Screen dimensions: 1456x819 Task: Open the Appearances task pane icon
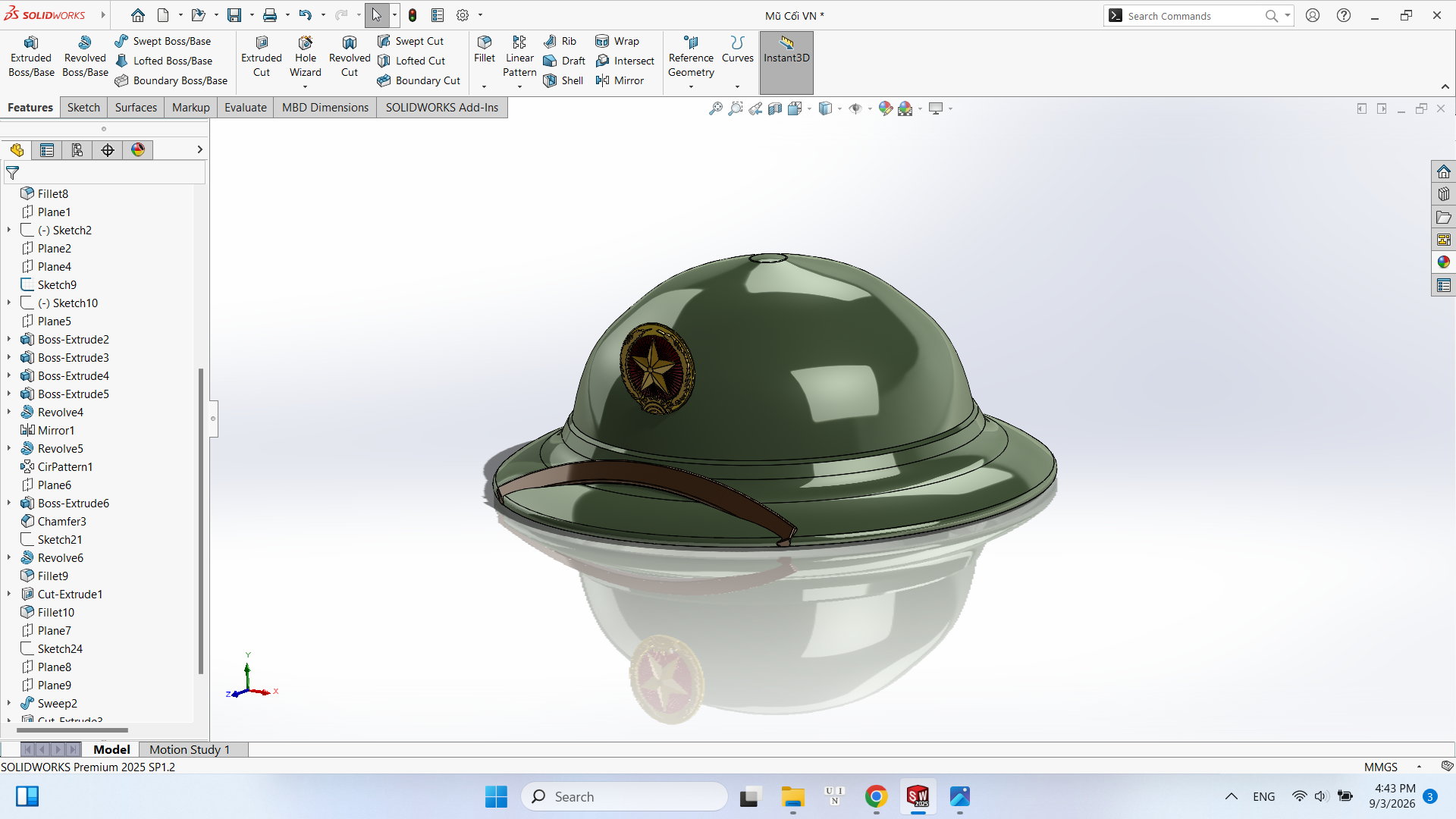[x=1443, y=262]
